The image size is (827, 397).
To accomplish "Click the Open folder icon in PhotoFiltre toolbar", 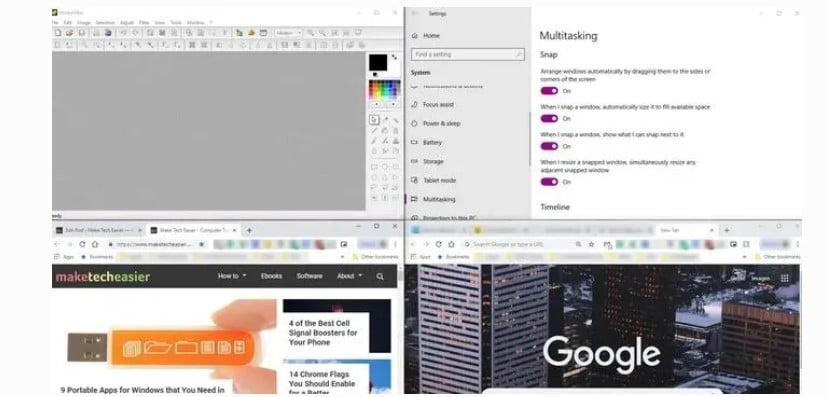I will (70, 33).
